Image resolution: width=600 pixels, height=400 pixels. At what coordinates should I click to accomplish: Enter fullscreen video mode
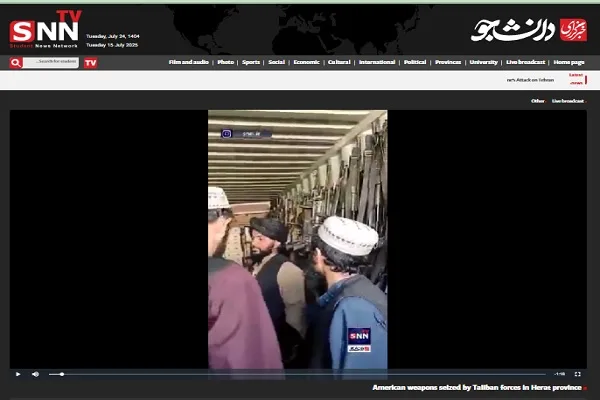coord(577,374)
